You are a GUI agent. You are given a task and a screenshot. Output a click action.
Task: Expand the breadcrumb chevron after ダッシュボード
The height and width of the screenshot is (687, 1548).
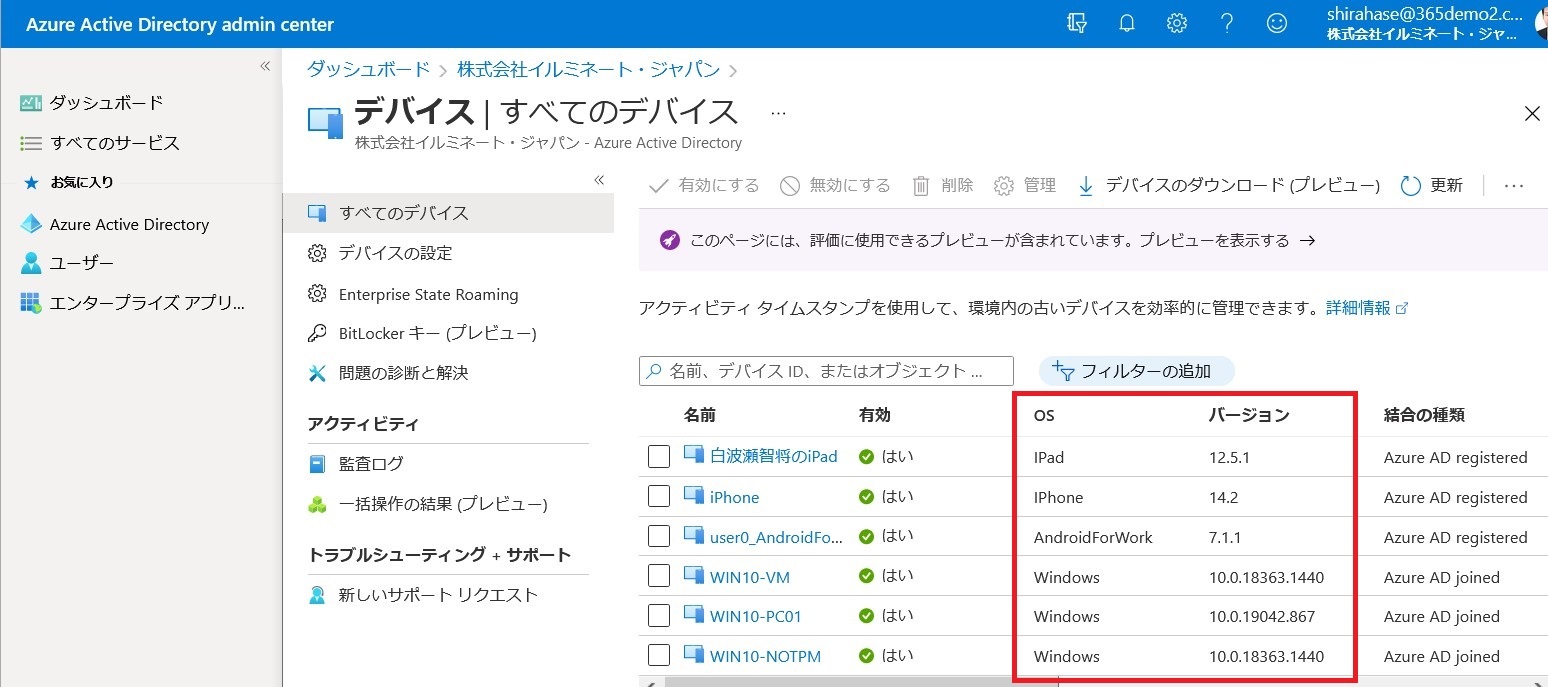pyautogui.click(x=443, y=70)
